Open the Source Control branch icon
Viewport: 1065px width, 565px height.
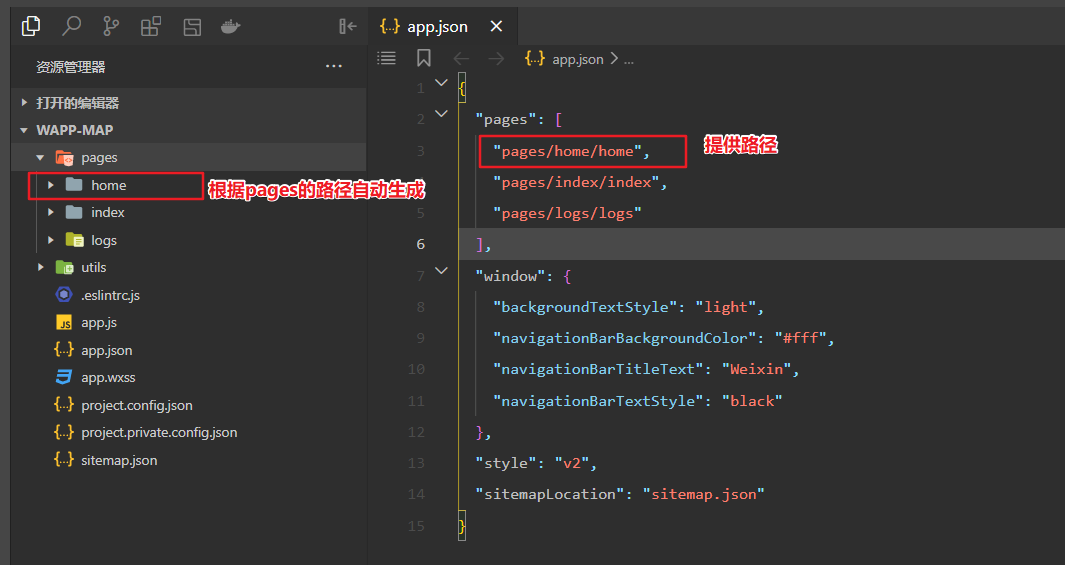point(111,26)
